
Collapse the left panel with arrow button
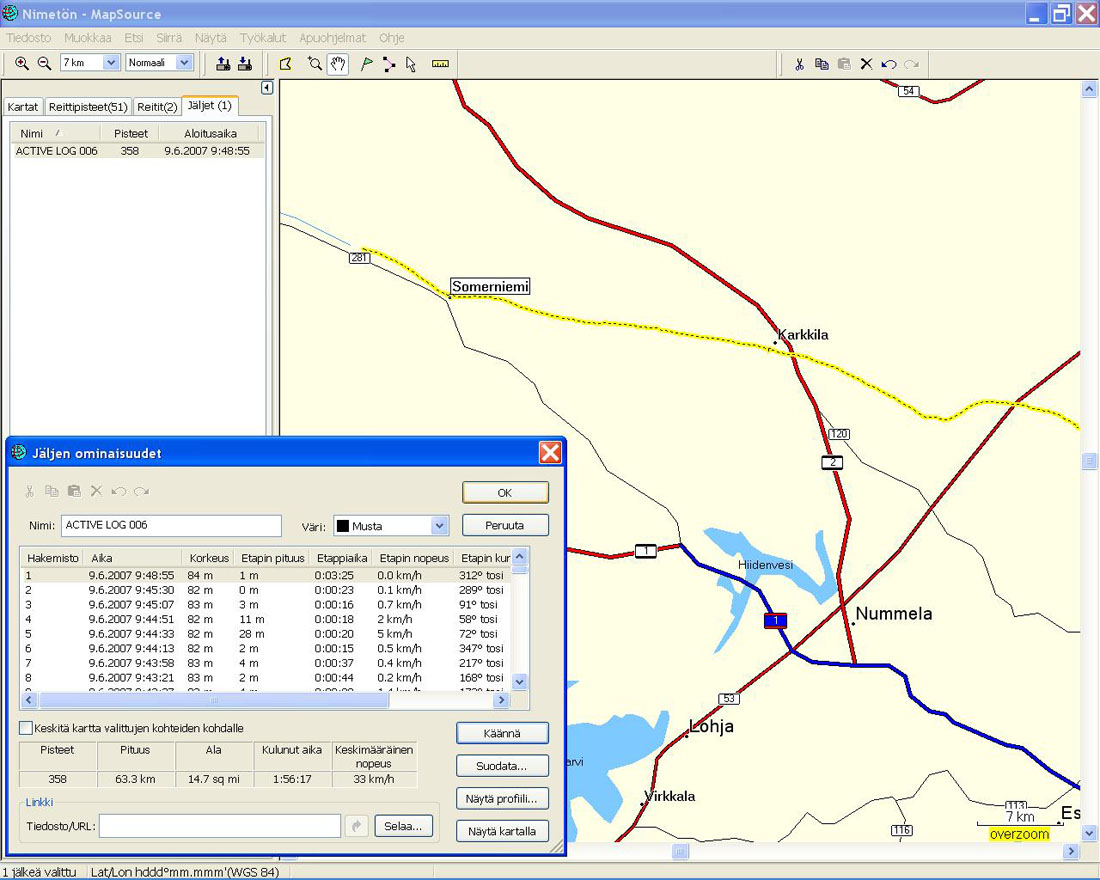point(267,88)
